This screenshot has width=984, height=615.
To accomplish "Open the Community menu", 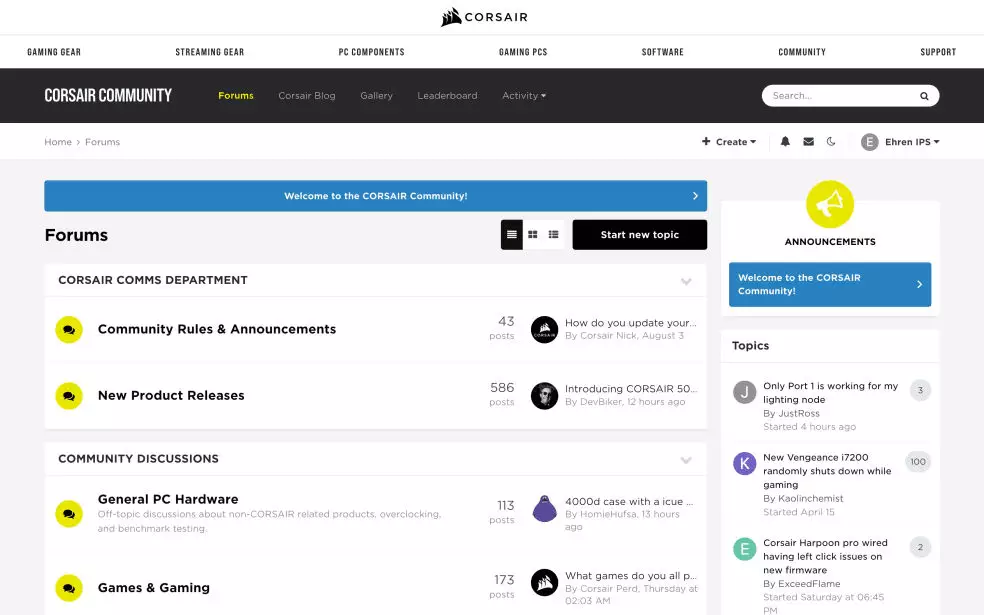I will [x=802, y=52].
